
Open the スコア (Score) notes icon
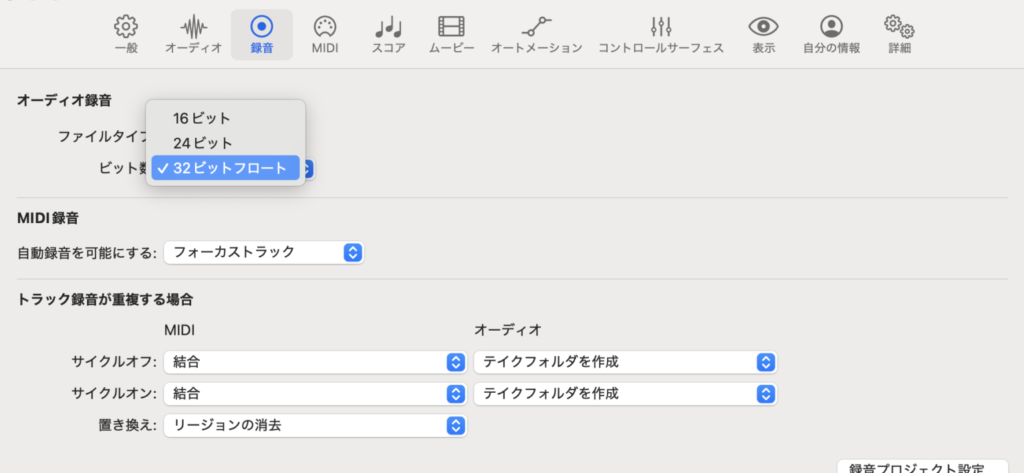pos(388,33)
